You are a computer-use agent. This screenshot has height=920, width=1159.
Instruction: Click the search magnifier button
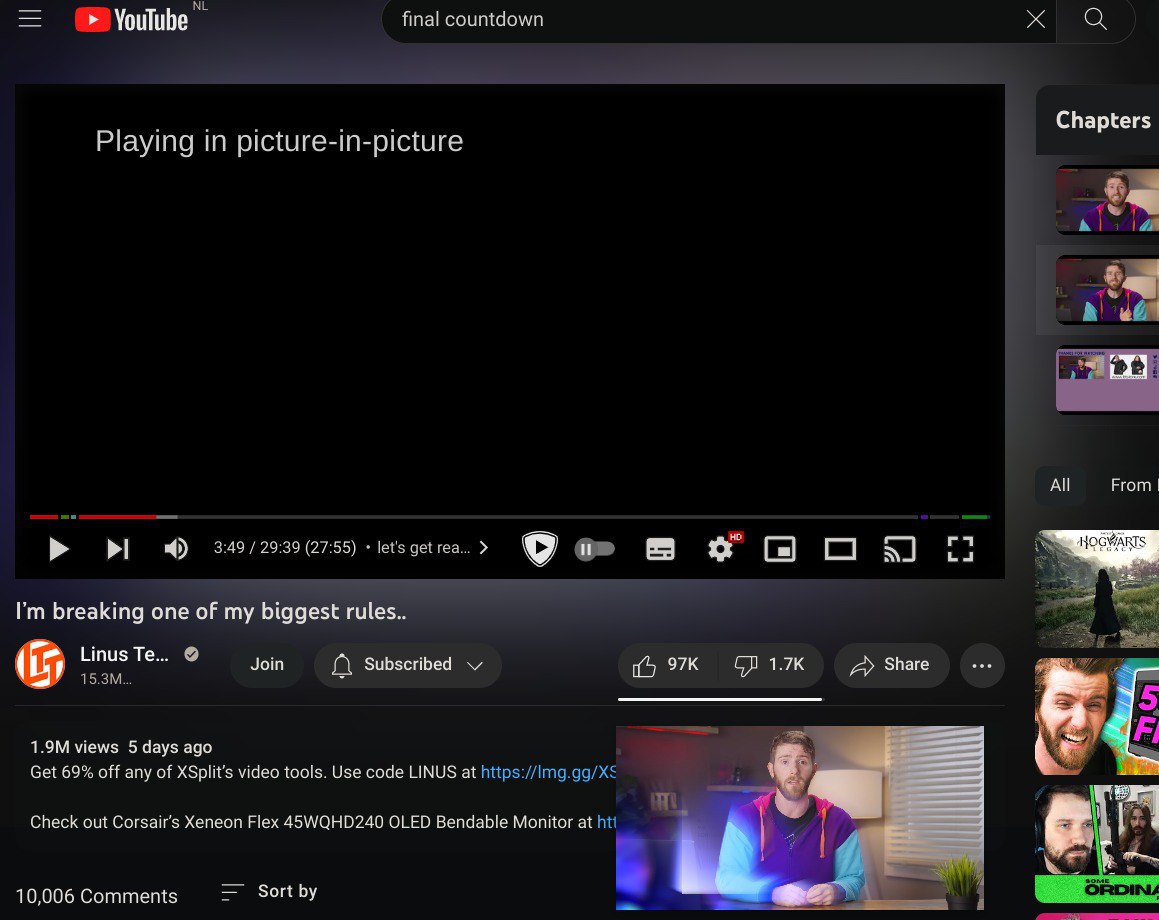click(1095, 20)
